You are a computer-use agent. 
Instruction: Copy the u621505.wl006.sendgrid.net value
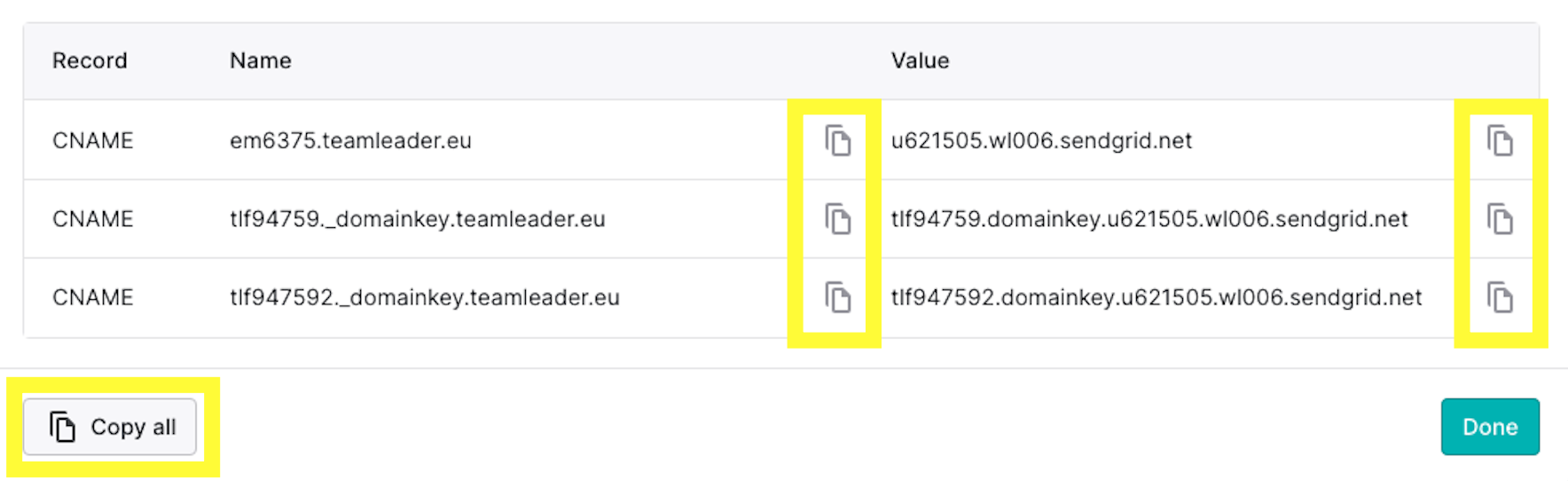(1500, 140)
